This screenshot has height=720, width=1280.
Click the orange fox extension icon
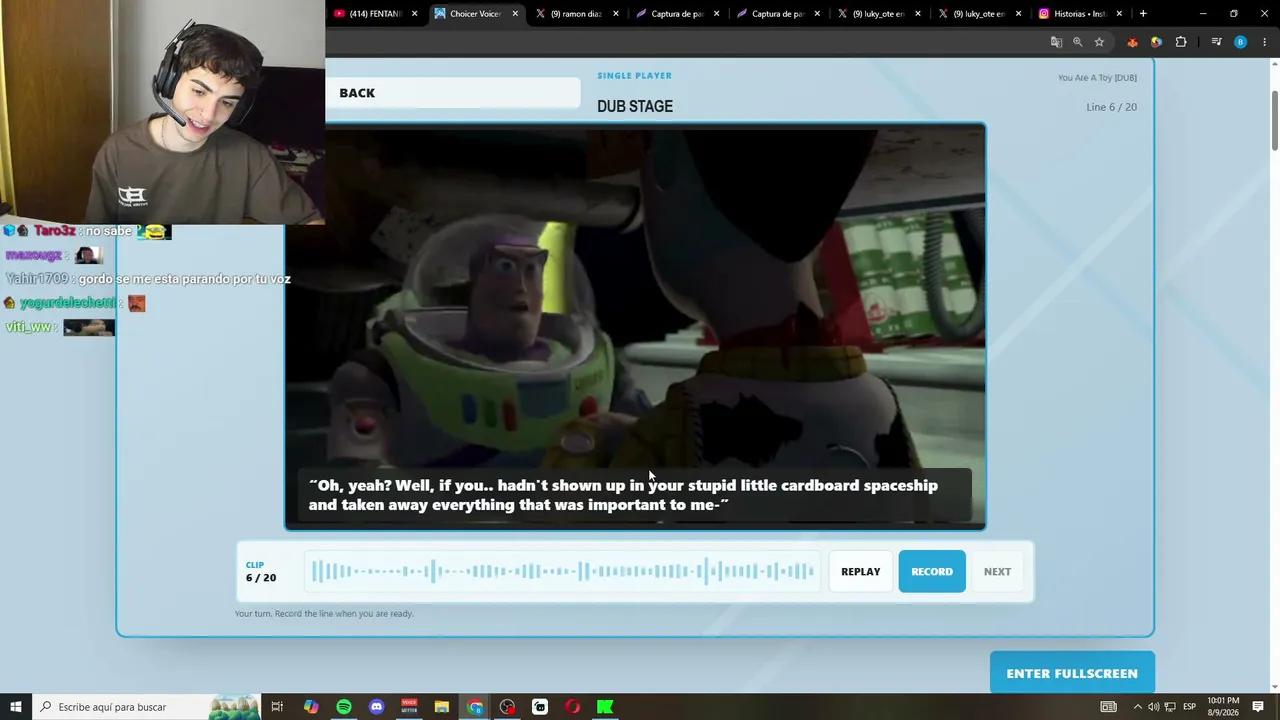[x=1132, y=42]
